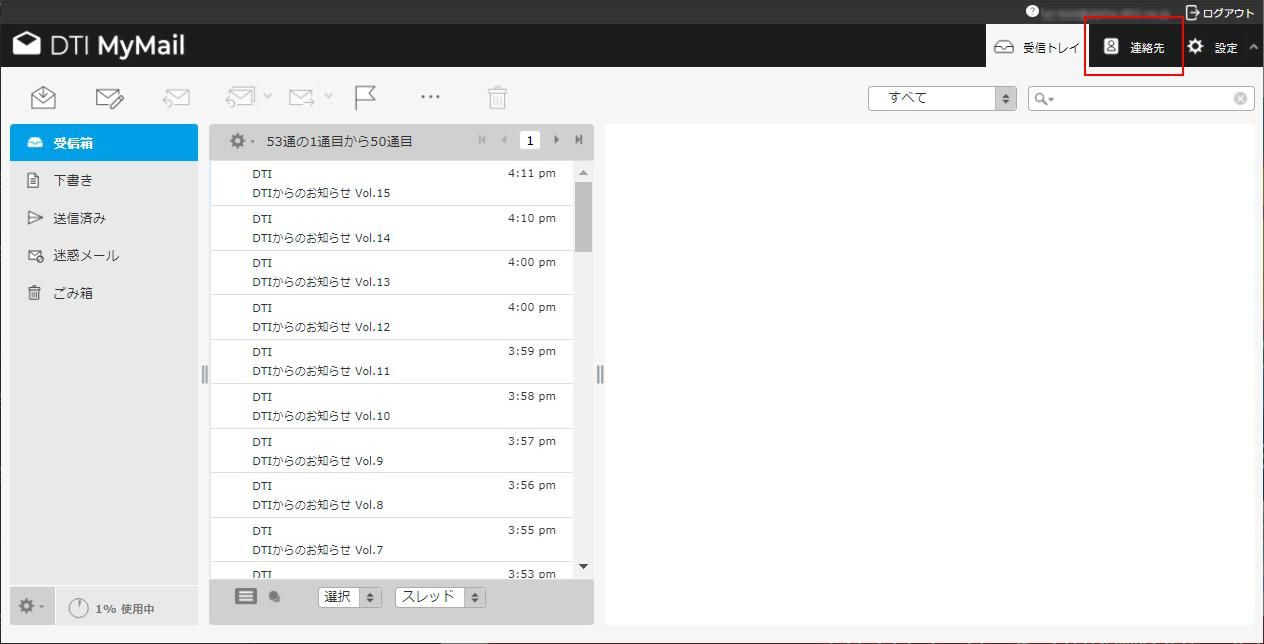The width and height of the screenshot is (1264, 644).
Task: Click the message list scroll up arrow
Action: (584, 173)
